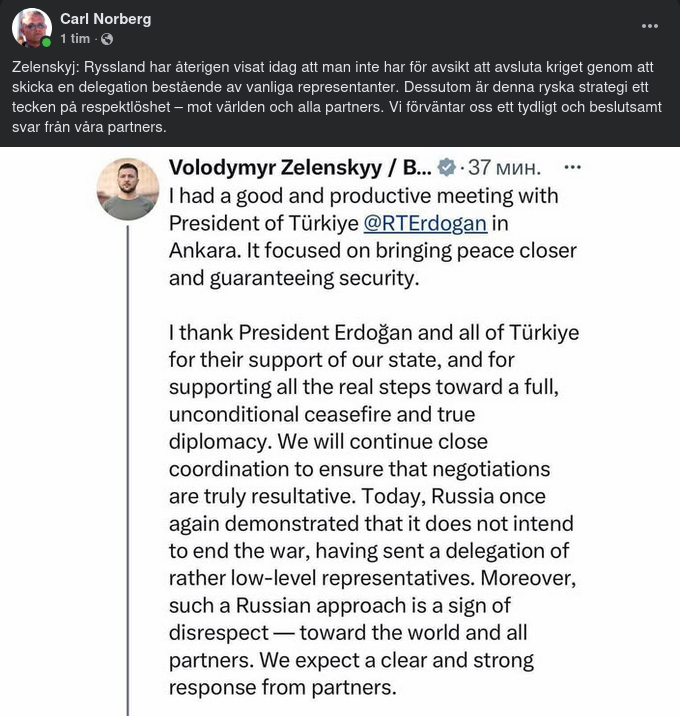The width and height of the screenshot is (680, 716).
Task: Select the Volodymyr Zelenskyy account name
Action: [x=285, y=167]
